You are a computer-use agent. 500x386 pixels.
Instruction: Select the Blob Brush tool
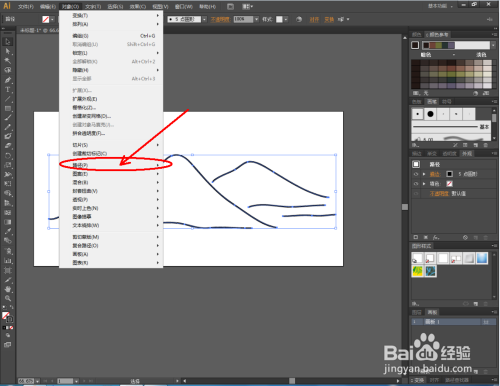pos(8,136)
